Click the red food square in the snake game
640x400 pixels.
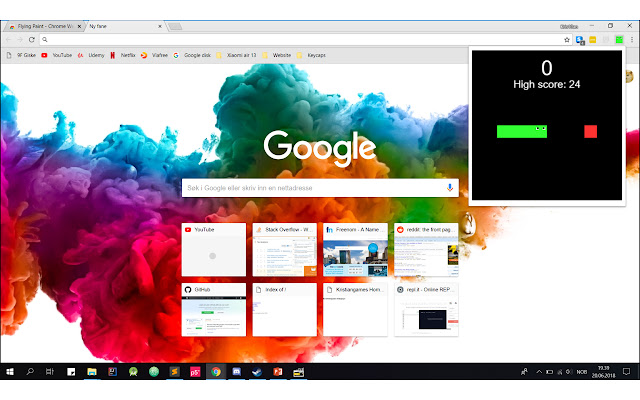[590, 131]
